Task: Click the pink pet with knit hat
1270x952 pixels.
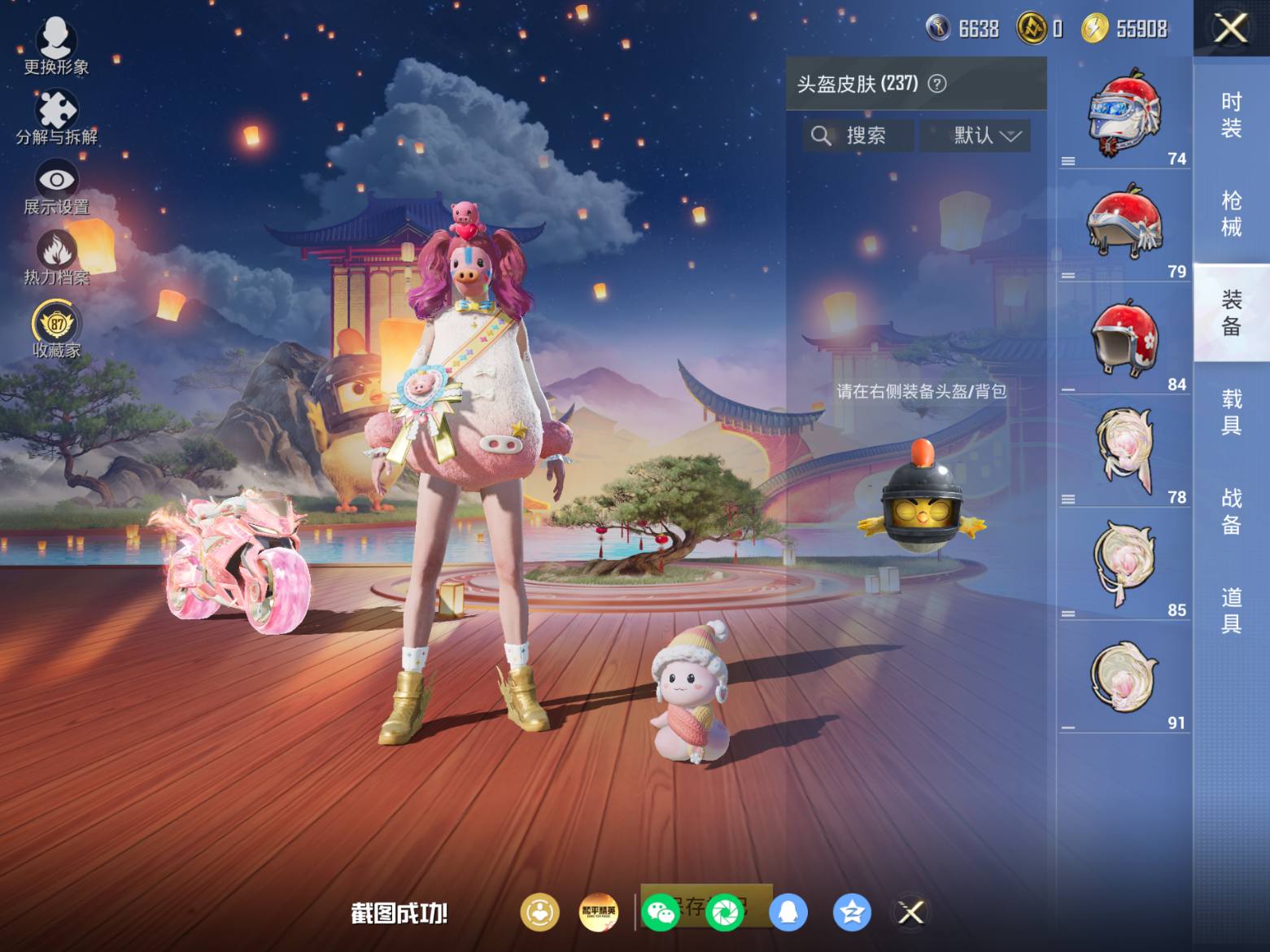Action: [692, 692]
